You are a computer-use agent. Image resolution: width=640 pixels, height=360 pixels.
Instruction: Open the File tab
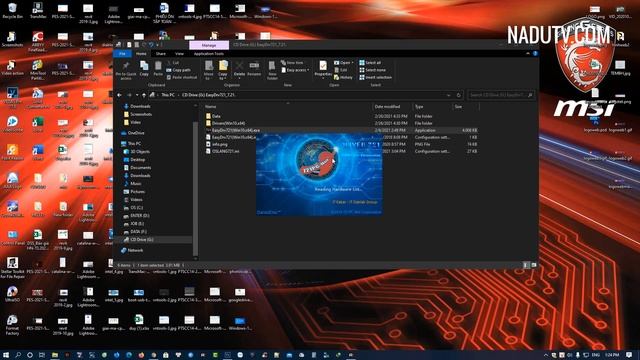pyautogui.click(x=122, y=53)
